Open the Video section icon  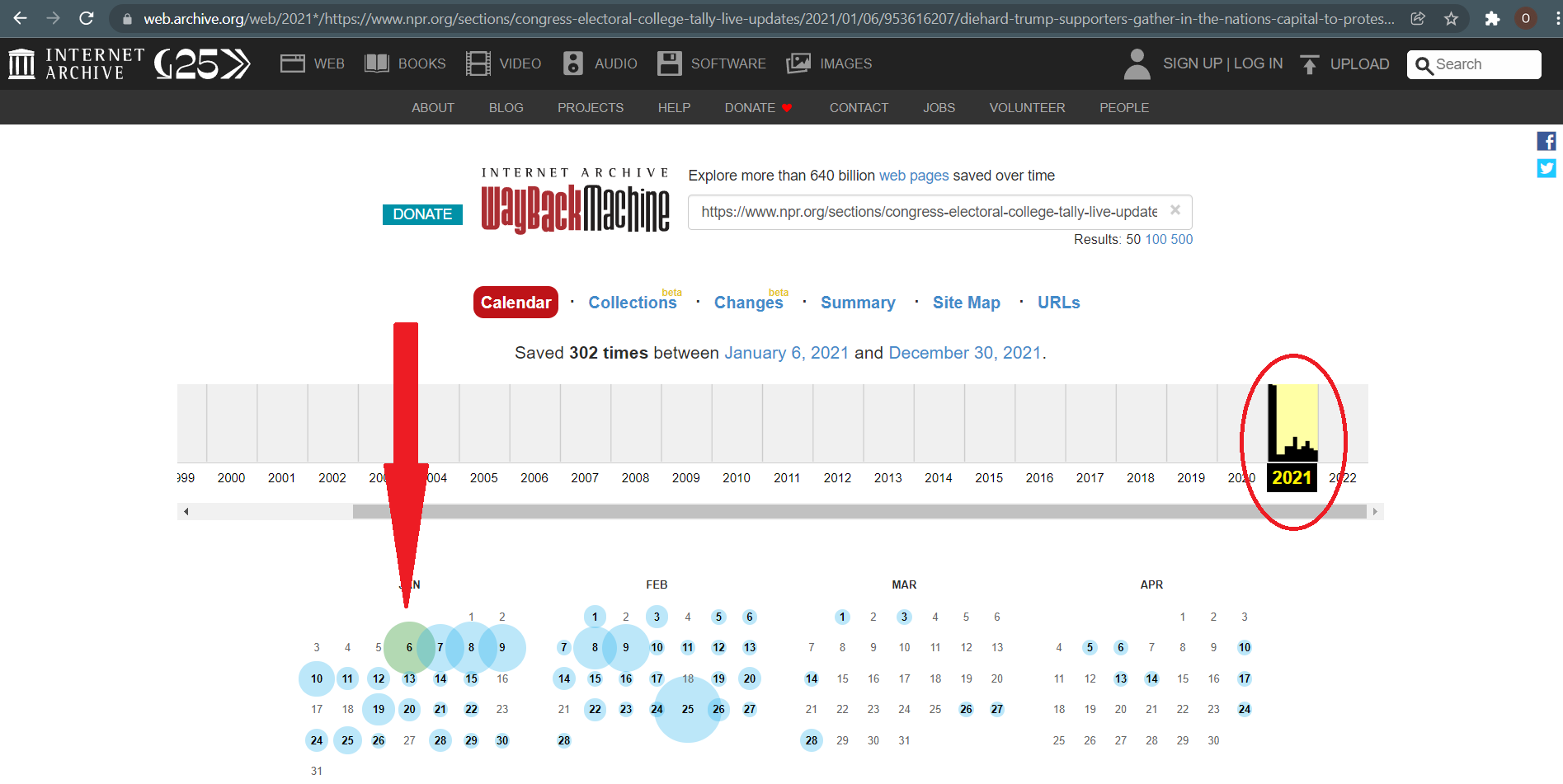click(x=478, y=63)
